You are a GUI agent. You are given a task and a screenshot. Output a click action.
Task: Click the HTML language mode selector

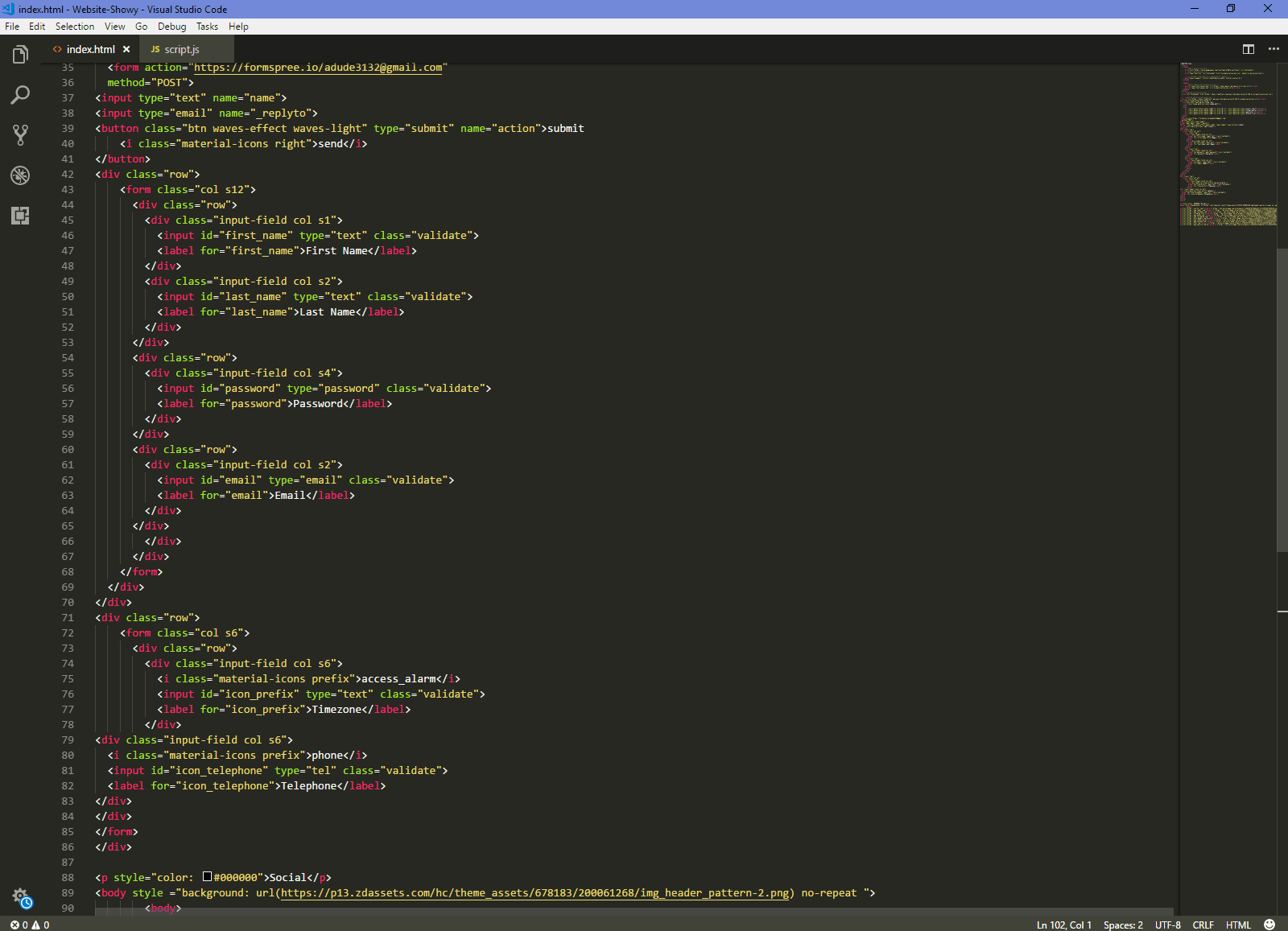[1238, 925]
